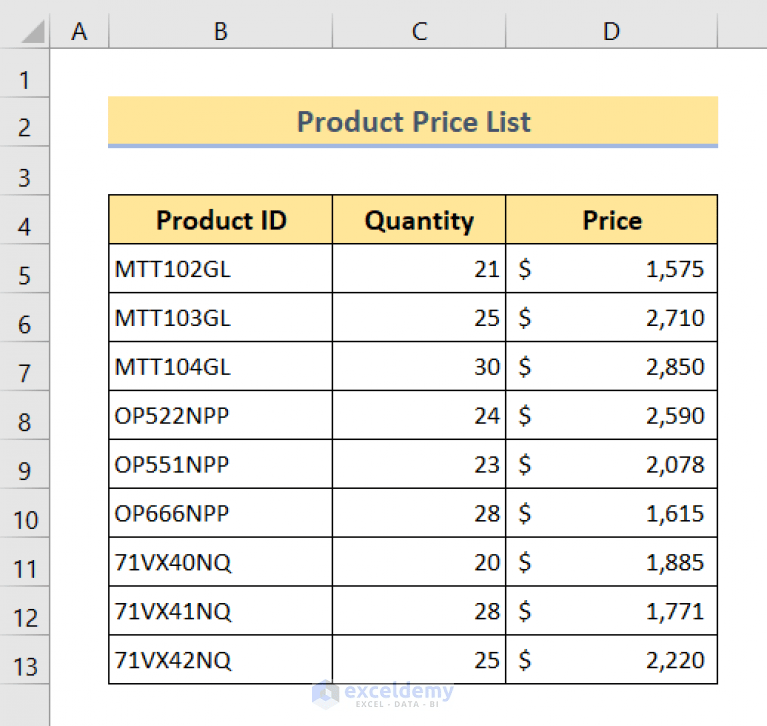Screen dimensions: 767x726
Task: Select cell containing MTT103GL
Action: (221, 318)
